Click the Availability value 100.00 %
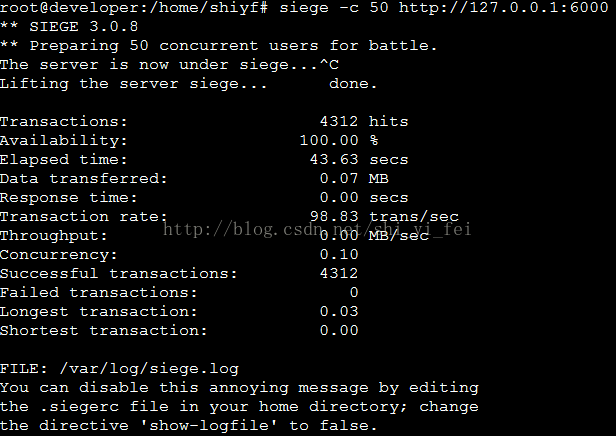Viewport: 616px width, 436px height. pyautogui.click(x=339, y=140)
